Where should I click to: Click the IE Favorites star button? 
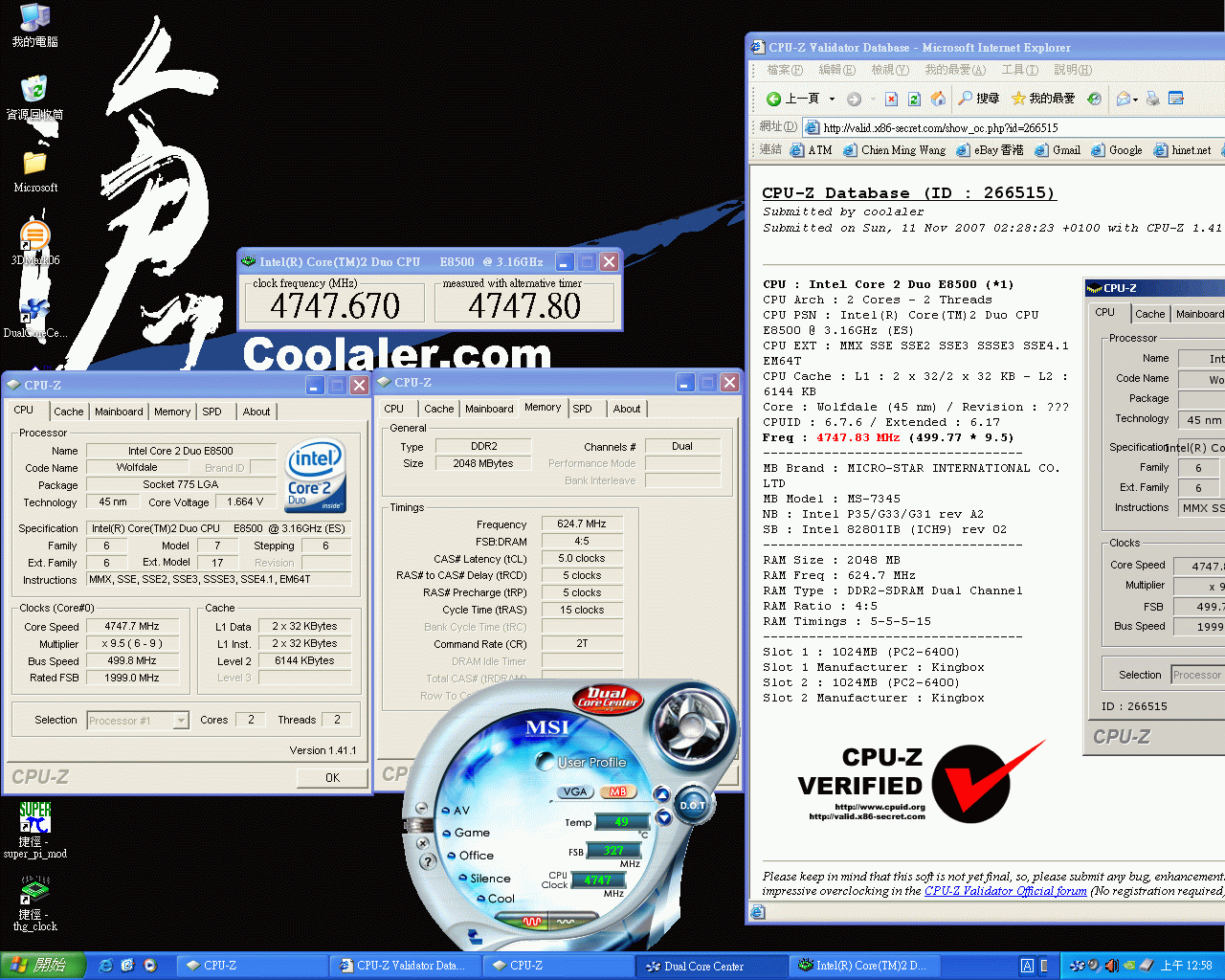pyautogui.click(x=1043, y=99)
